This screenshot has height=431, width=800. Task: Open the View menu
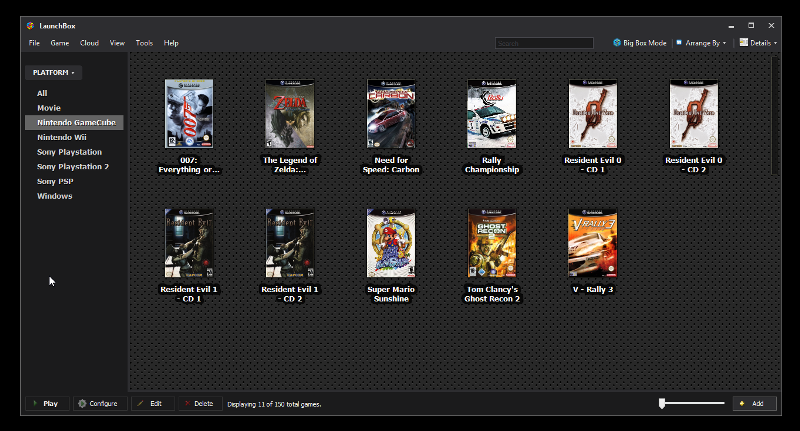[x=117, y=43]
